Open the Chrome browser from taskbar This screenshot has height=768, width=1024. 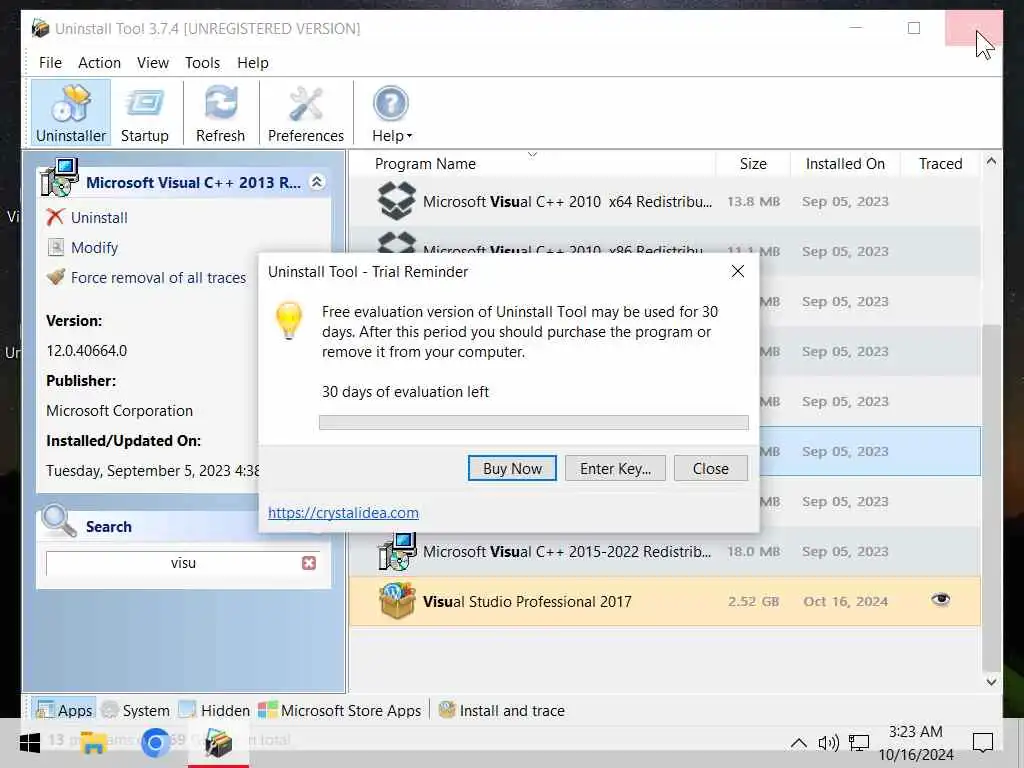(x=155, y=743)
